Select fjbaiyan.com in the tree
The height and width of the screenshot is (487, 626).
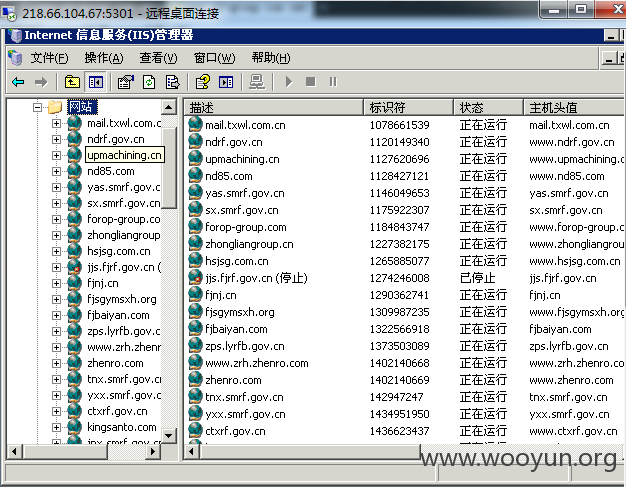118,315
